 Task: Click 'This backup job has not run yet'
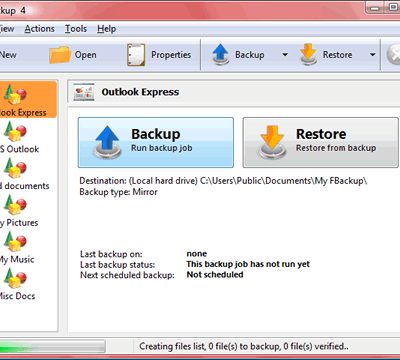coord(248,264)
